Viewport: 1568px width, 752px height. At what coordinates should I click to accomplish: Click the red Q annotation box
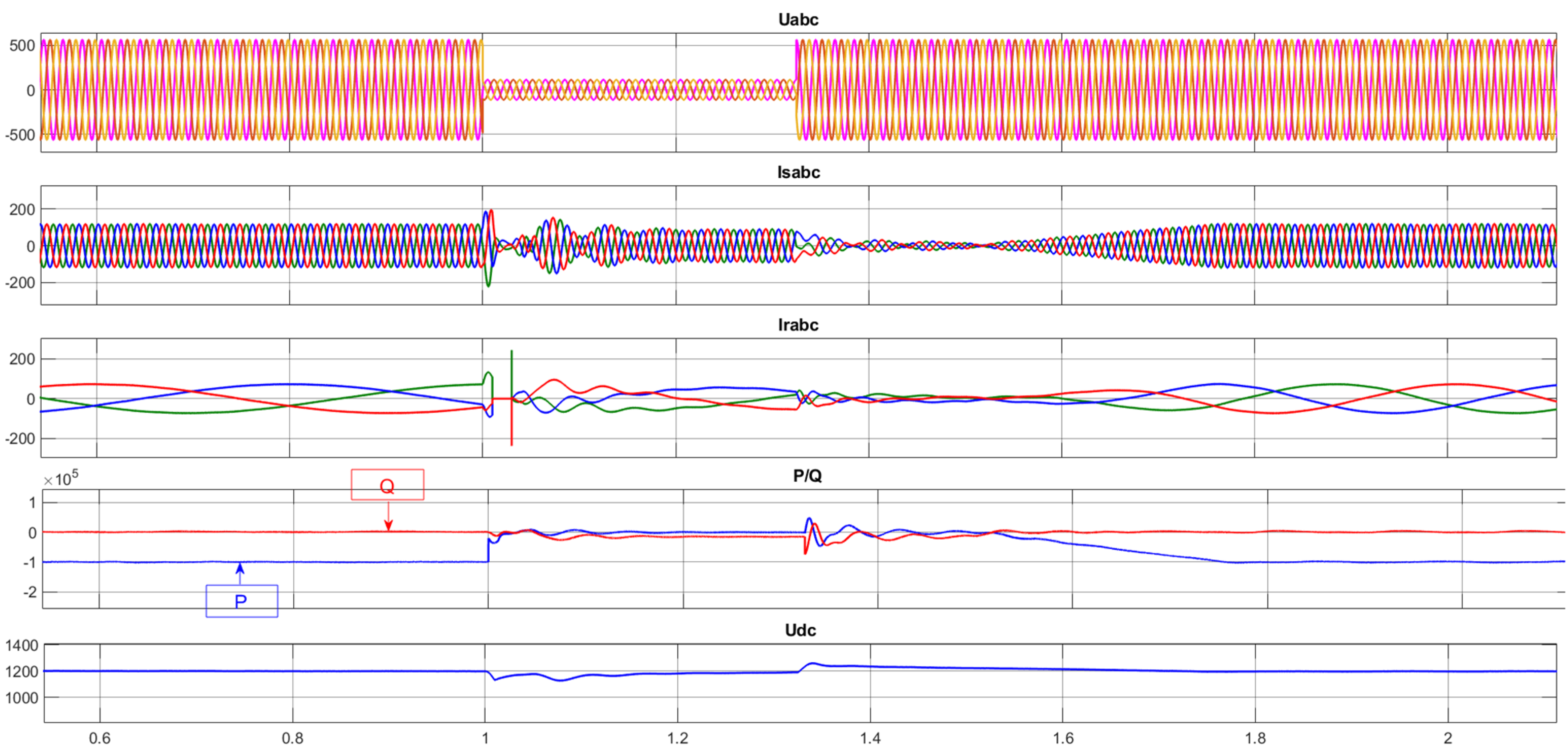click(387, 485)
